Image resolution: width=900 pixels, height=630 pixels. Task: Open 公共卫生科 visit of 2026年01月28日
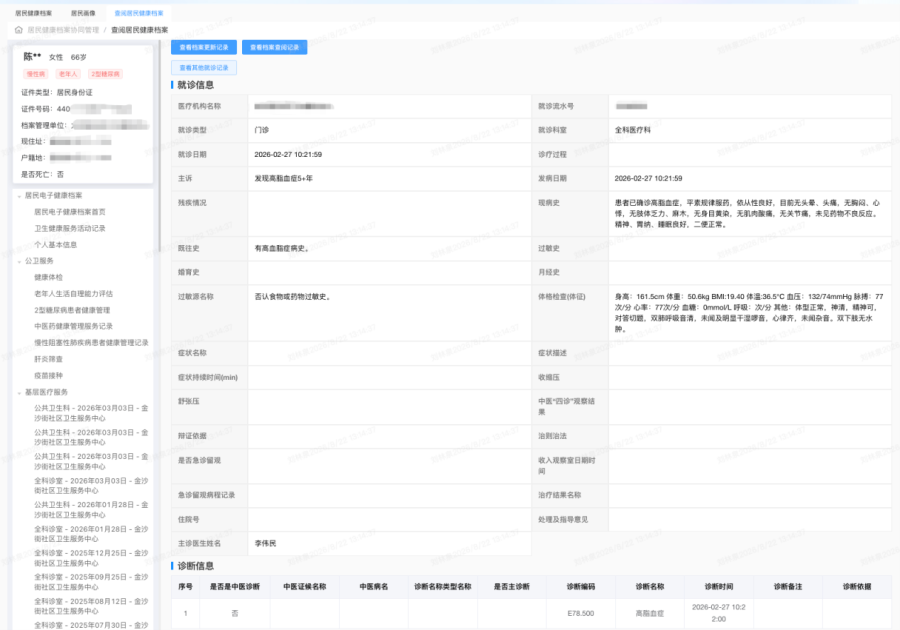(91, 510)
